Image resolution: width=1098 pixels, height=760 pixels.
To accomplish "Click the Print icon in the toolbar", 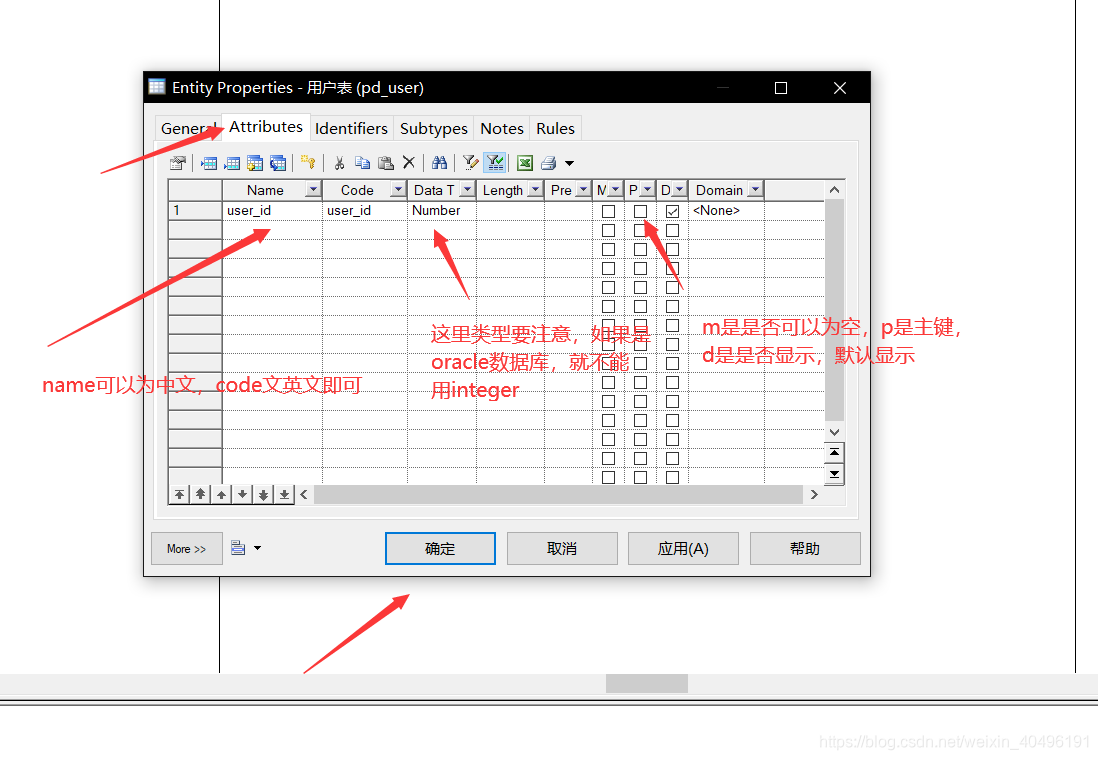I will pos(548,163).
